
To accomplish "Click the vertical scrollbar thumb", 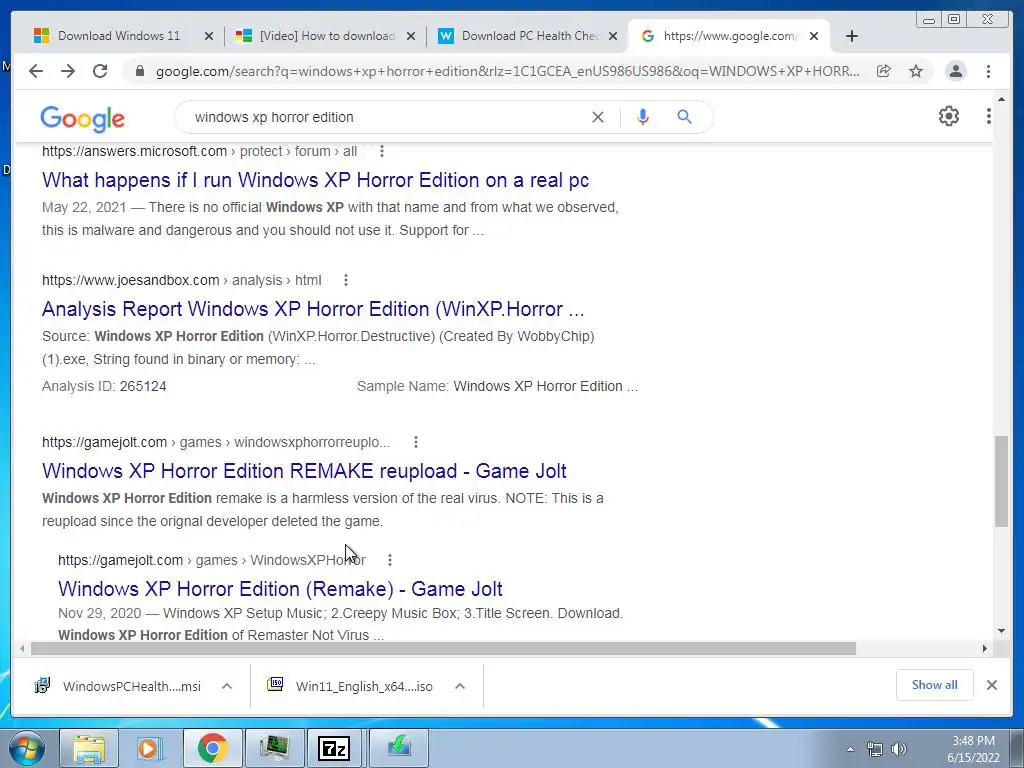I will coord(1001,481).
